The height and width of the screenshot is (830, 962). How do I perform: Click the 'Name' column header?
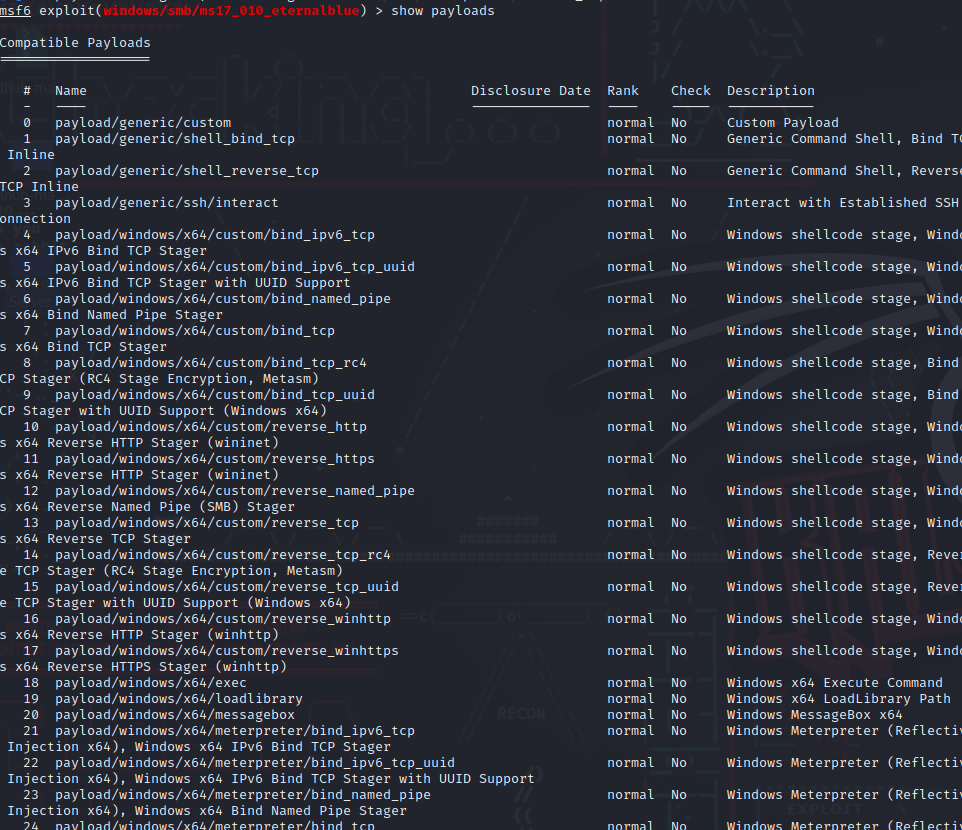pos(71,91)
